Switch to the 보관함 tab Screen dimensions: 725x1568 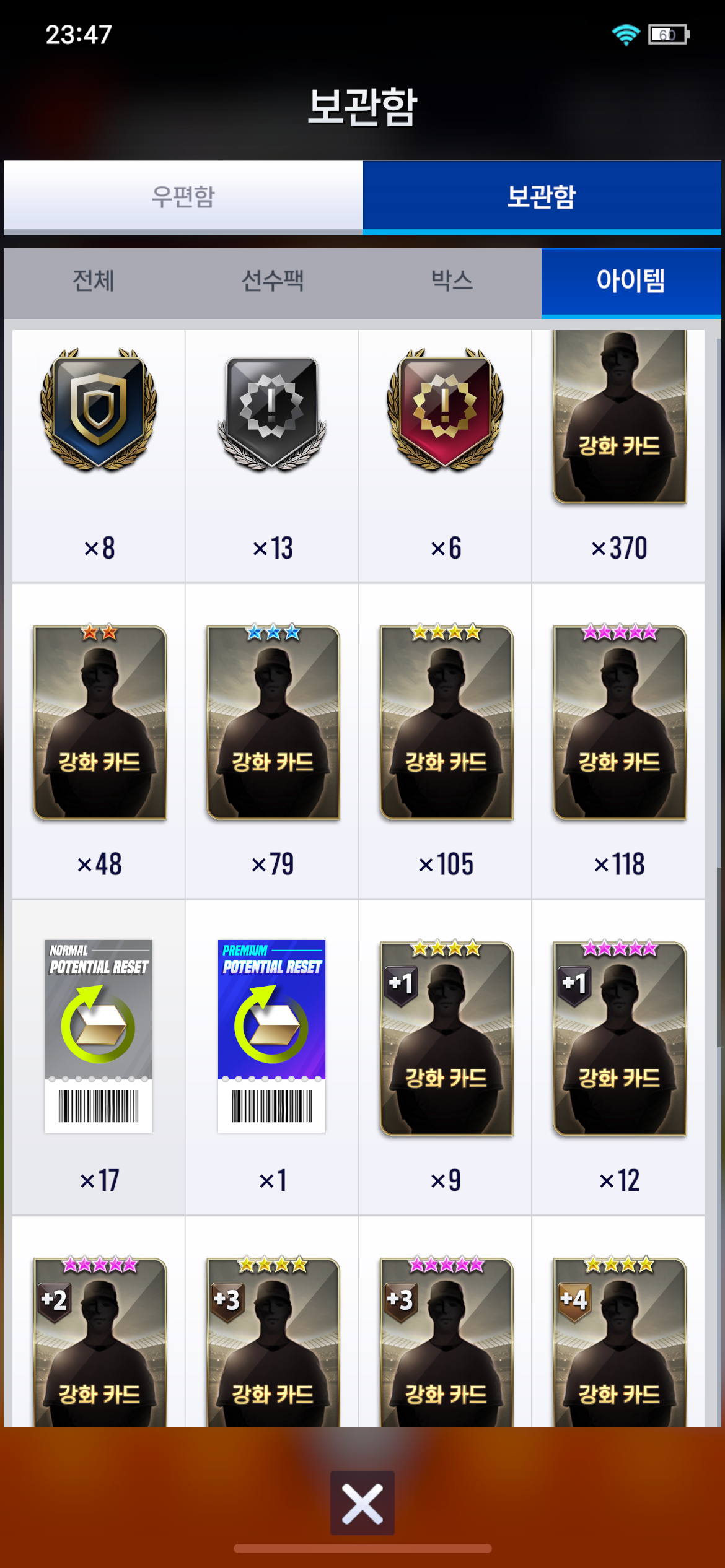point(542,197)
